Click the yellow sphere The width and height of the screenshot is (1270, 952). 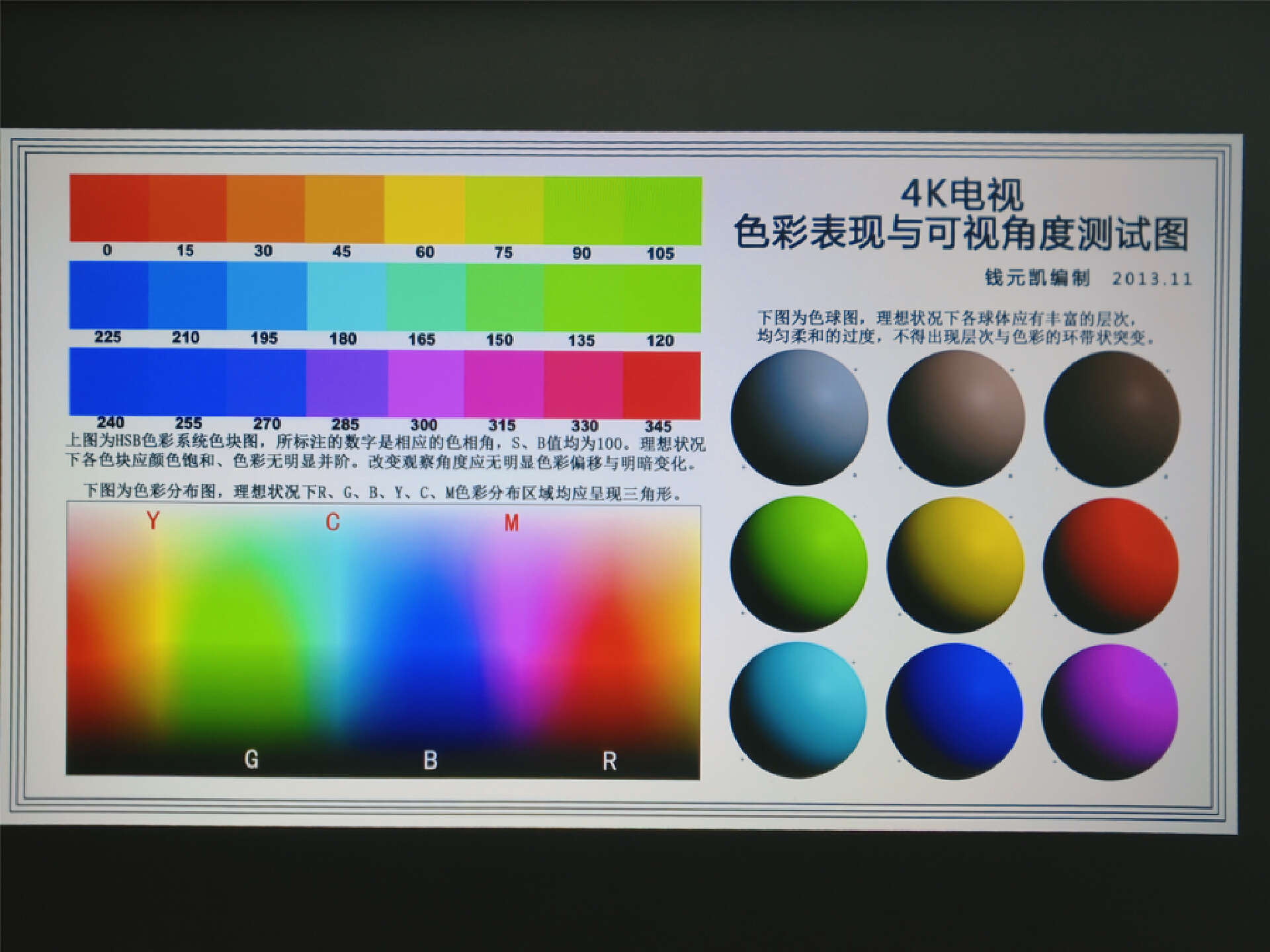point(955,565)
